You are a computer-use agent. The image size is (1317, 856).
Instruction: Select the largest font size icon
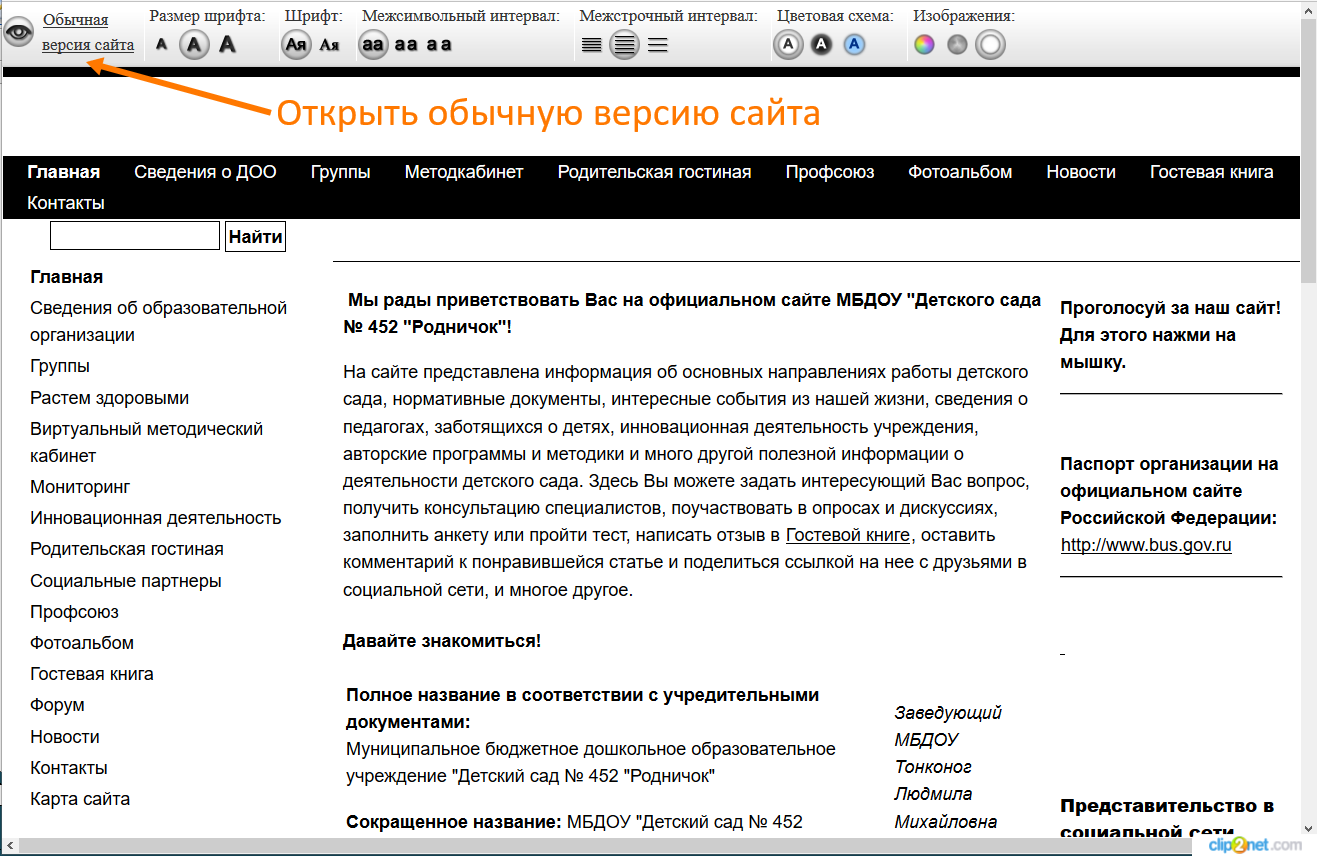point(227,44)
